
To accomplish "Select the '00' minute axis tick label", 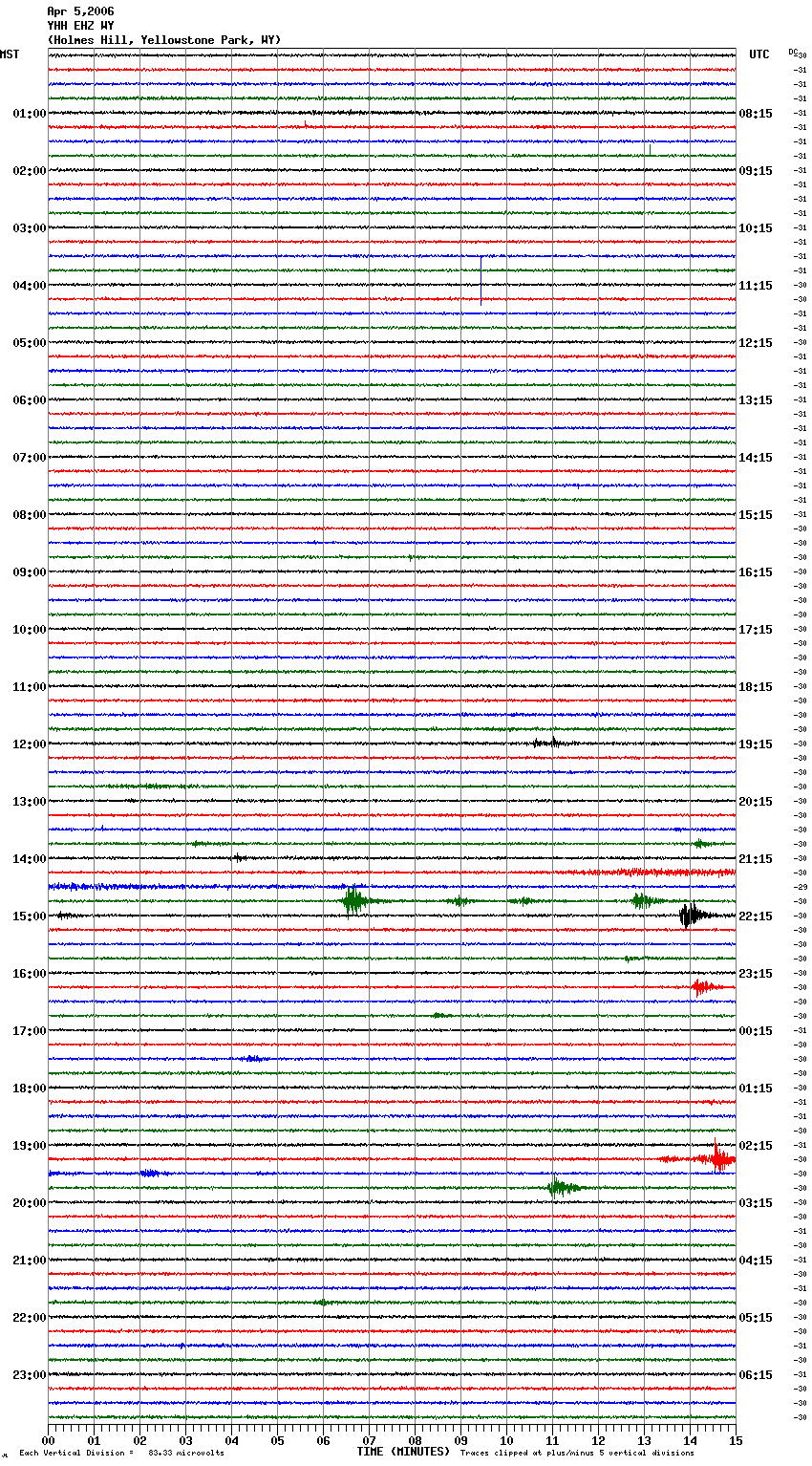I will coord(48,1440).
